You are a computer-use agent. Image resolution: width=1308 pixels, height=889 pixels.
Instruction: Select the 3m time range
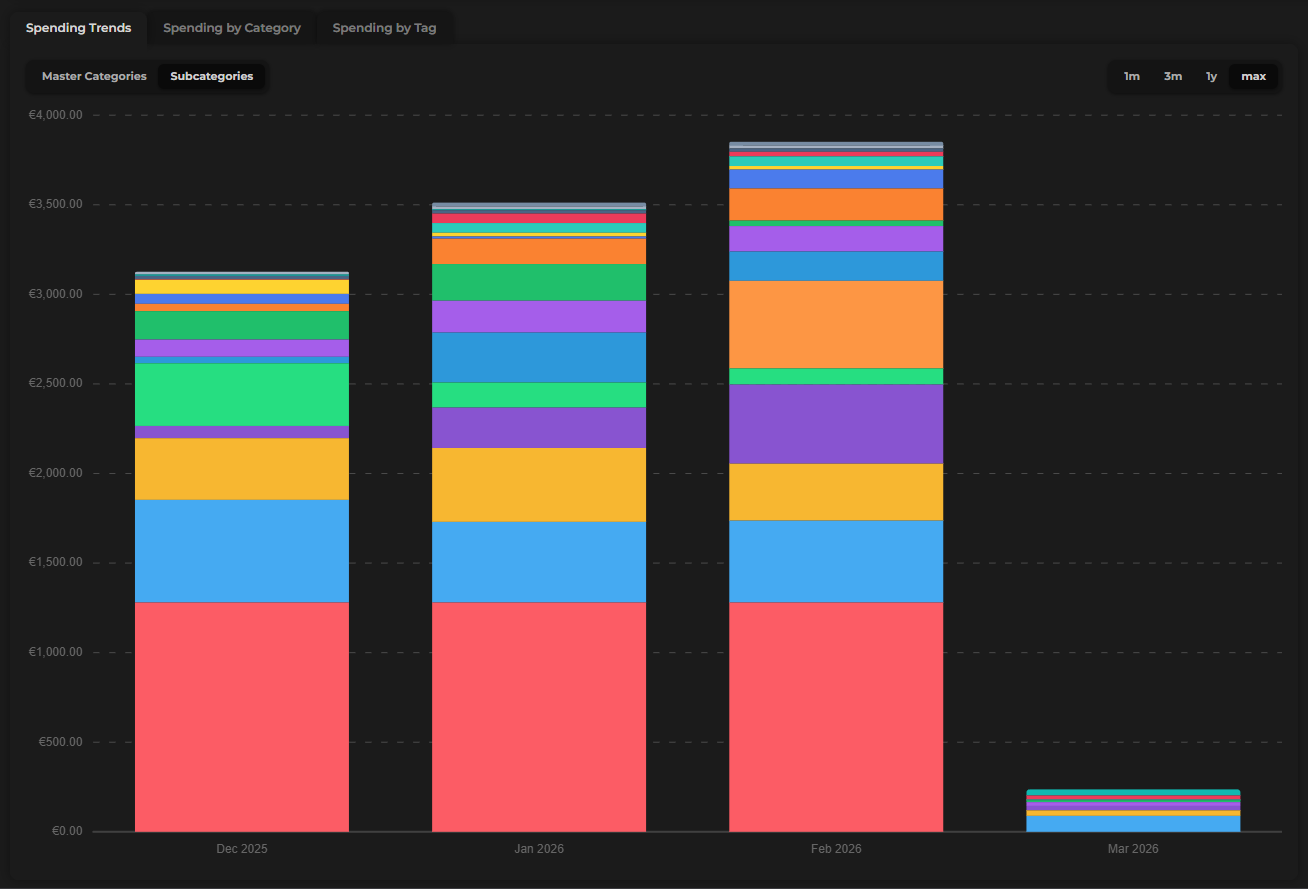1172,76
